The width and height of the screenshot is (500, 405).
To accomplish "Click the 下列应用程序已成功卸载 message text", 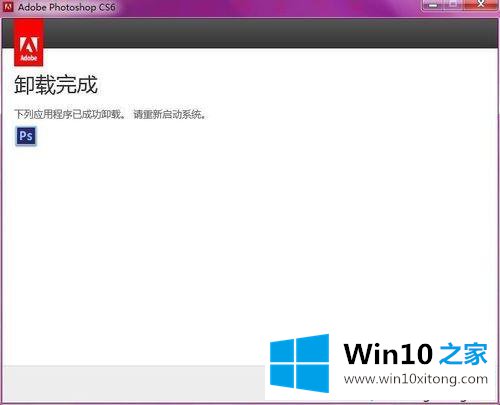I will (x=70, y=114).
